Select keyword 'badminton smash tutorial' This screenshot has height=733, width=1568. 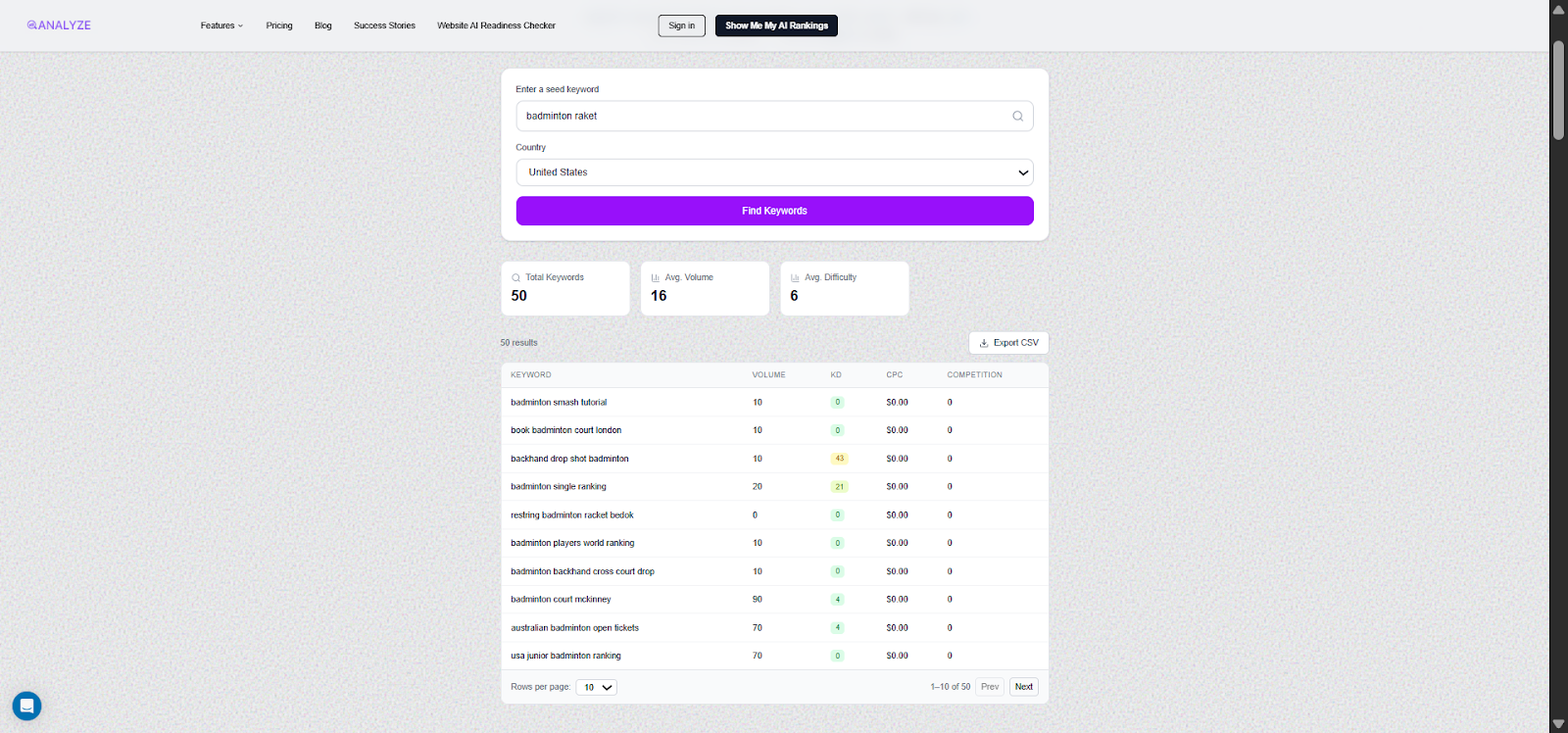[x=559, y=403]
